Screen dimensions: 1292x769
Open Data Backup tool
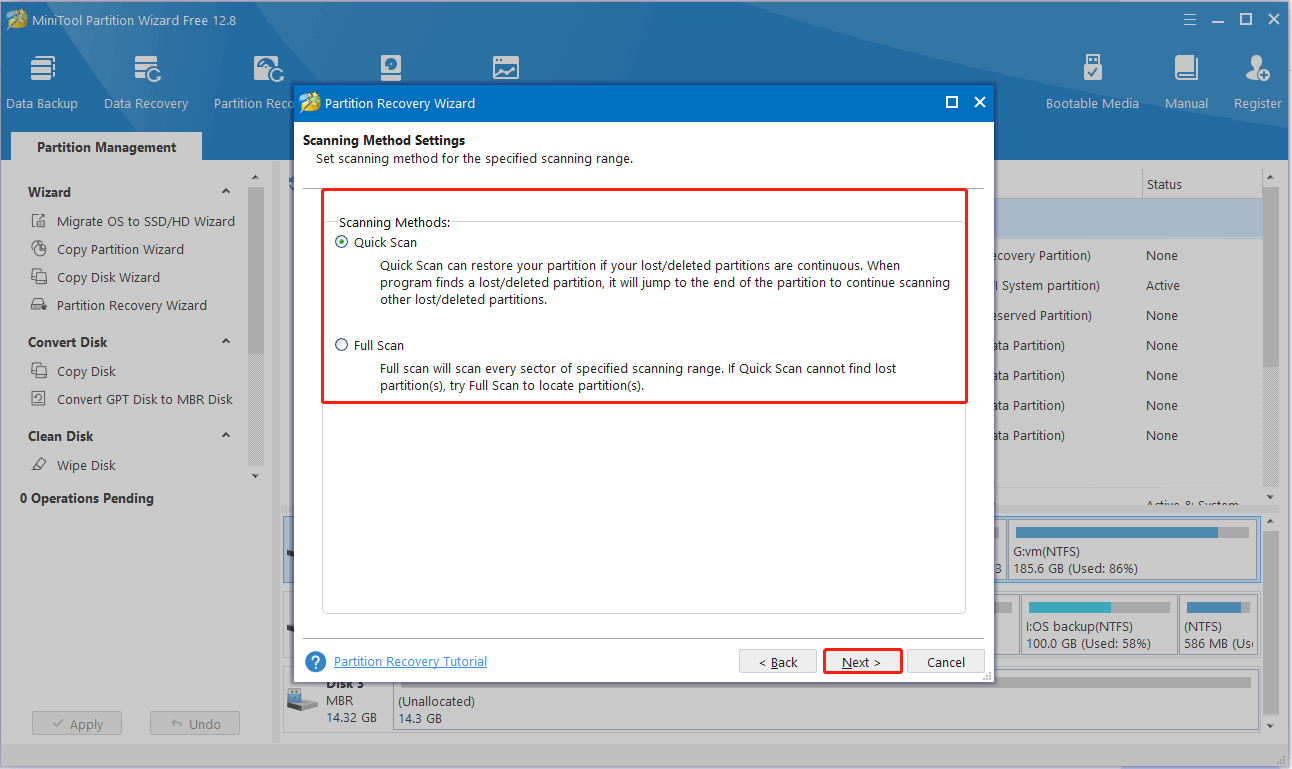42,83
